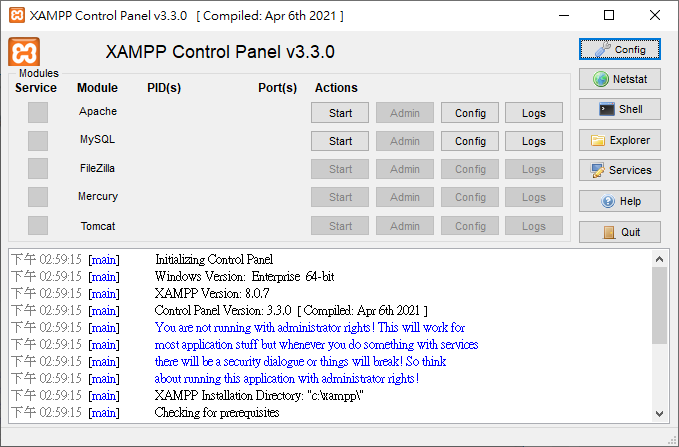Click the "Initializing Control Panel" log line
This screenshot has width=679, height=447.
click(x=214, y=259)
